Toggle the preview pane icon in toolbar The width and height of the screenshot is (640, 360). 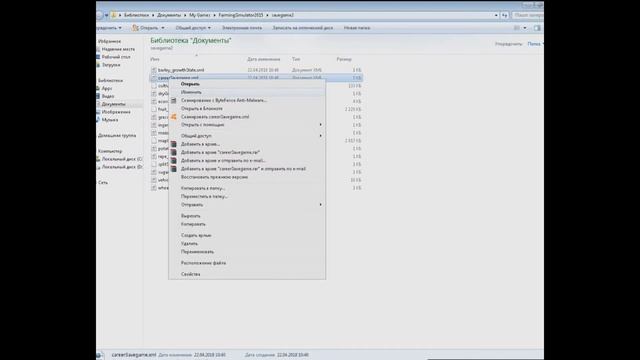(537, 28)
